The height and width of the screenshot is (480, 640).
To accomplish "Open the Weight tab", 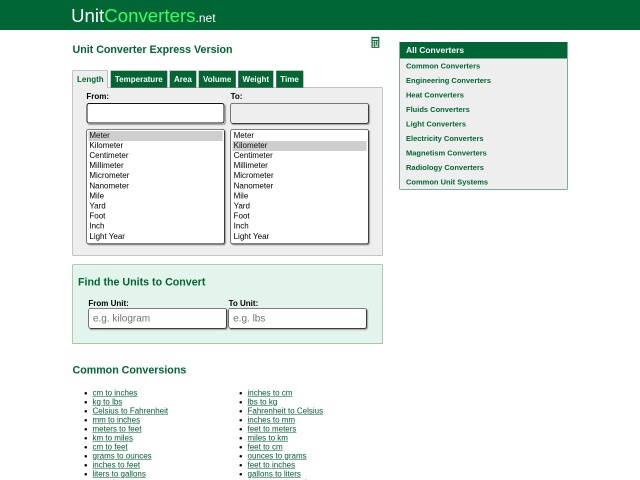I will 256,79.
